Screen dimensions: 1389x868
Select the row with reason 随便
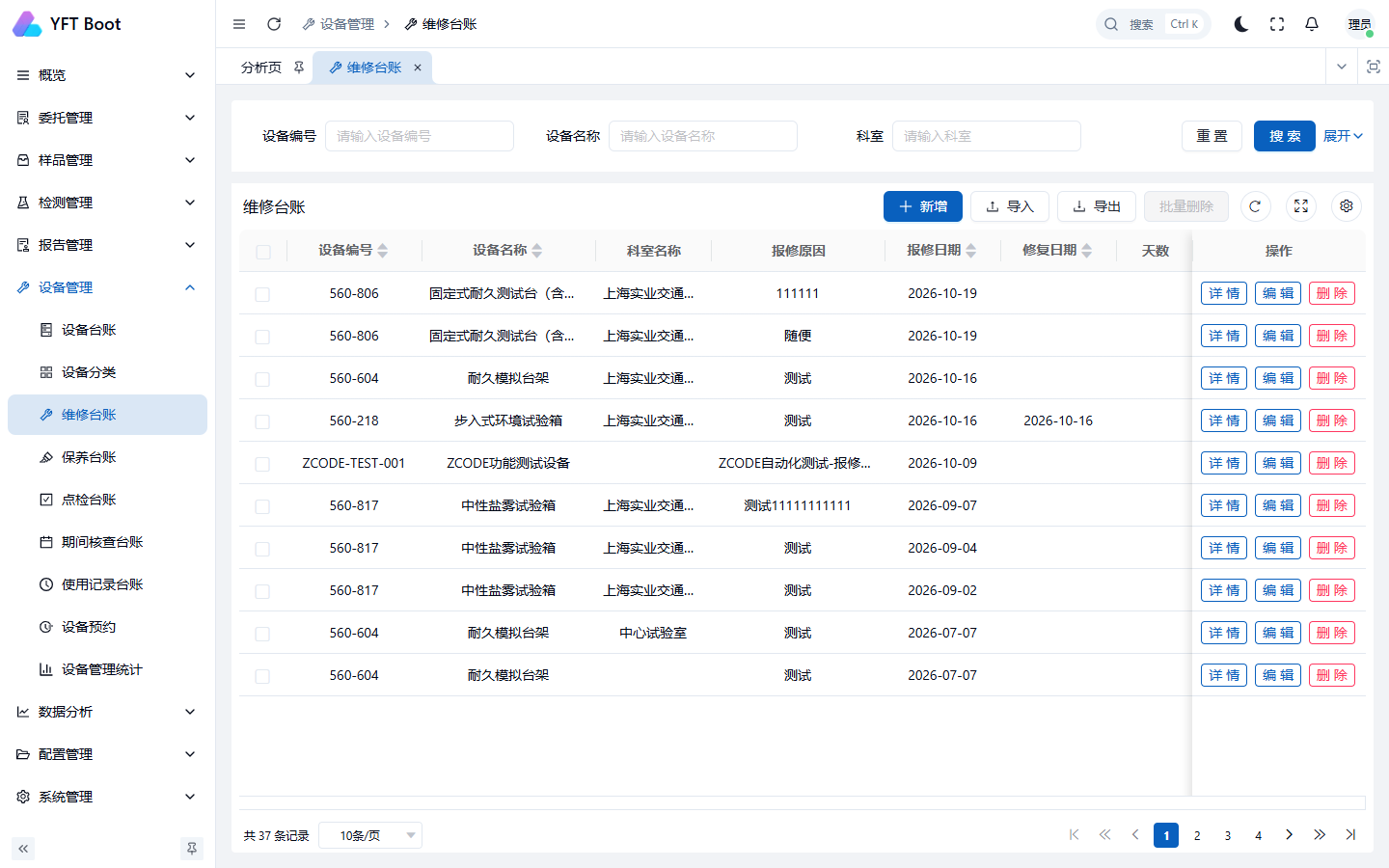[262, 337]
